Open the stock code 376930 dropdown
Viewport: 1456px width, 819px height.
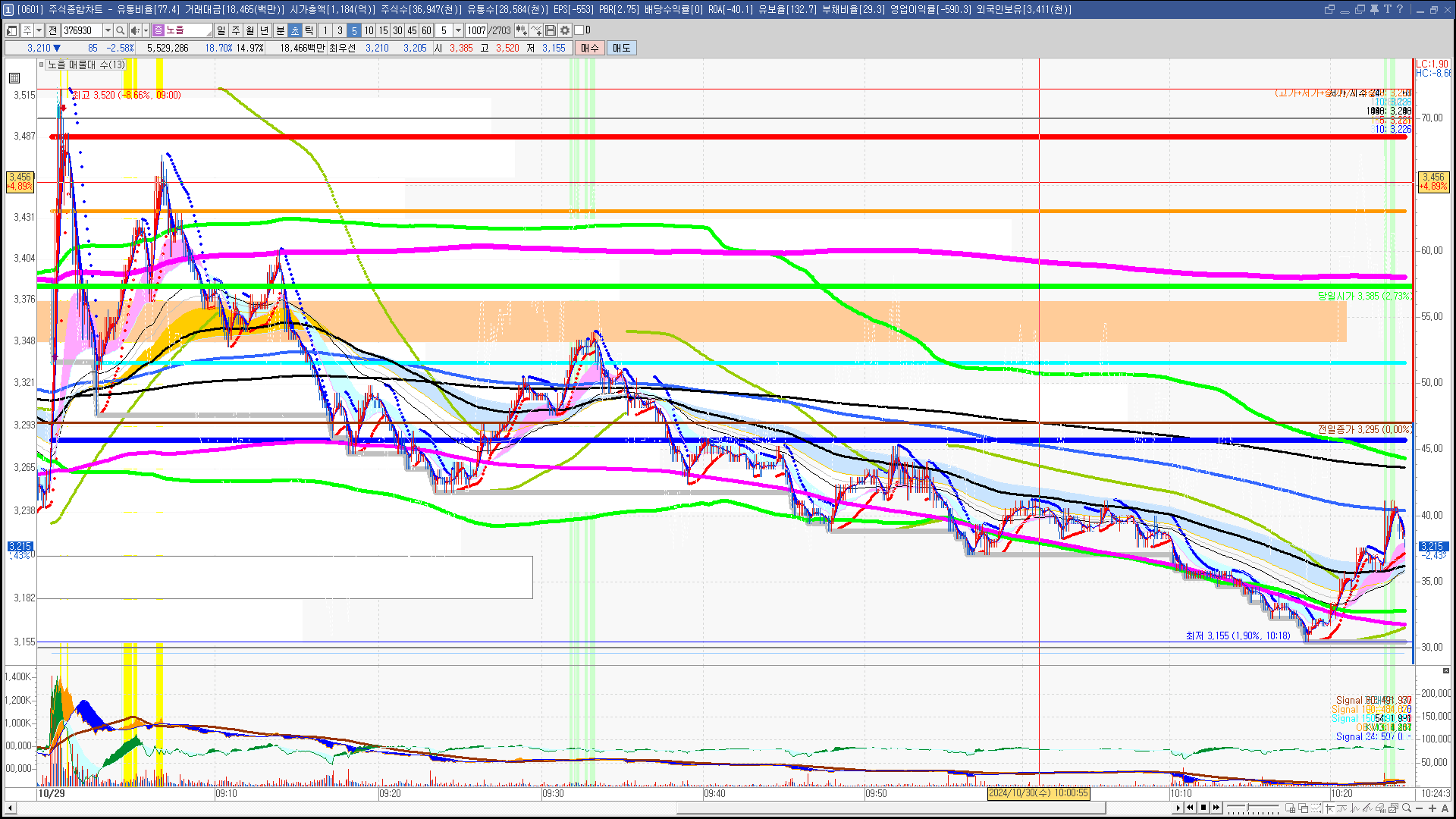click(x=108, y=30)
